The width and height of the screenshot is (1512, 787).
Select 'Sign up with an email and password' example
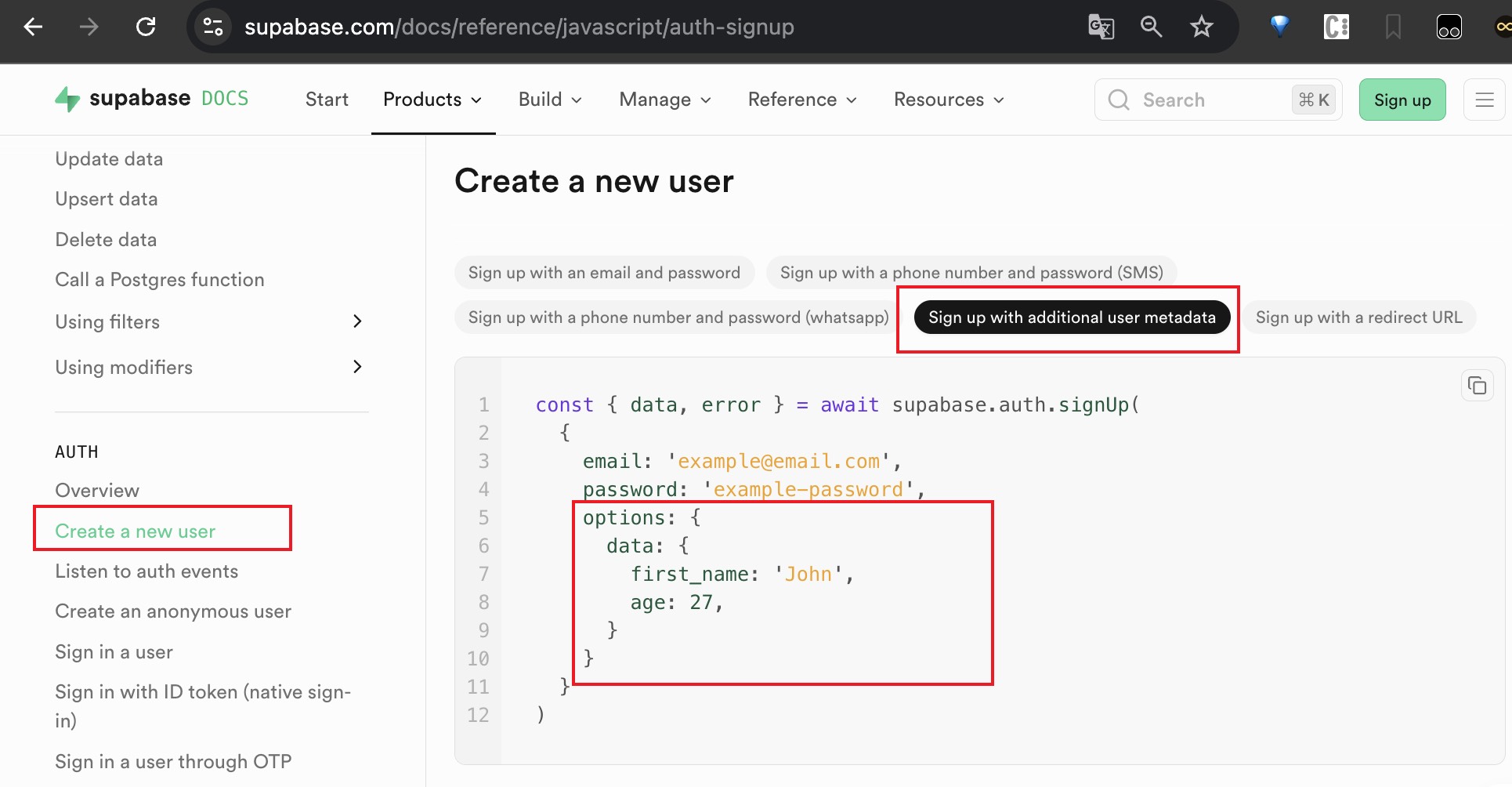pos(604,273)
